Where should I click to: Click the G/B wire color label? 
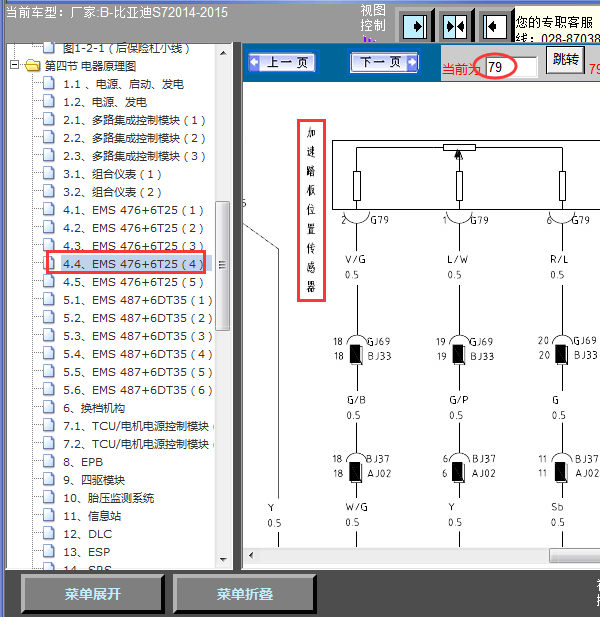tap(356, 400)
